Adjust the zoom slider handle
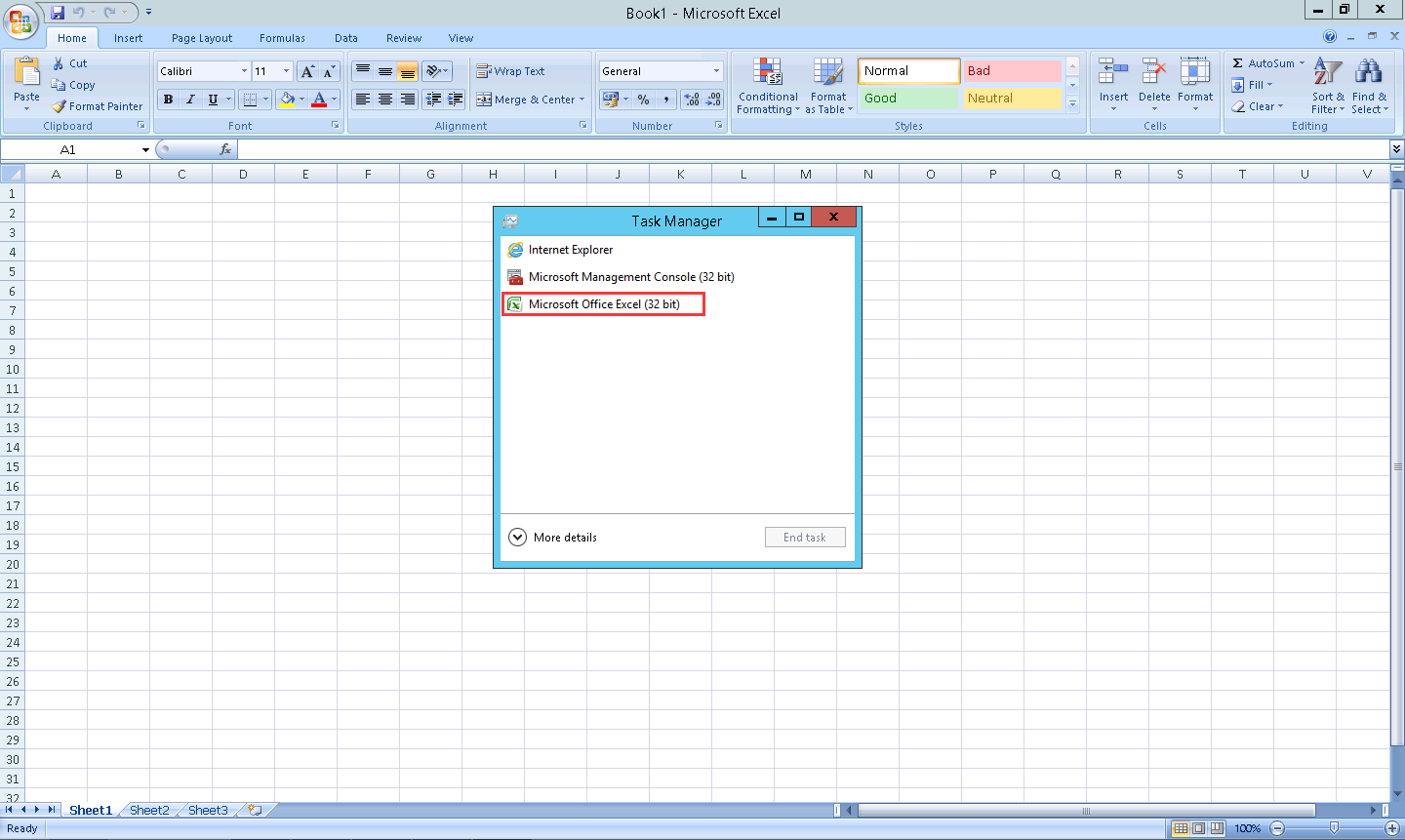Image resolution: width=1405 pixels, height=840 pixels. click(x=1335, y=828)
